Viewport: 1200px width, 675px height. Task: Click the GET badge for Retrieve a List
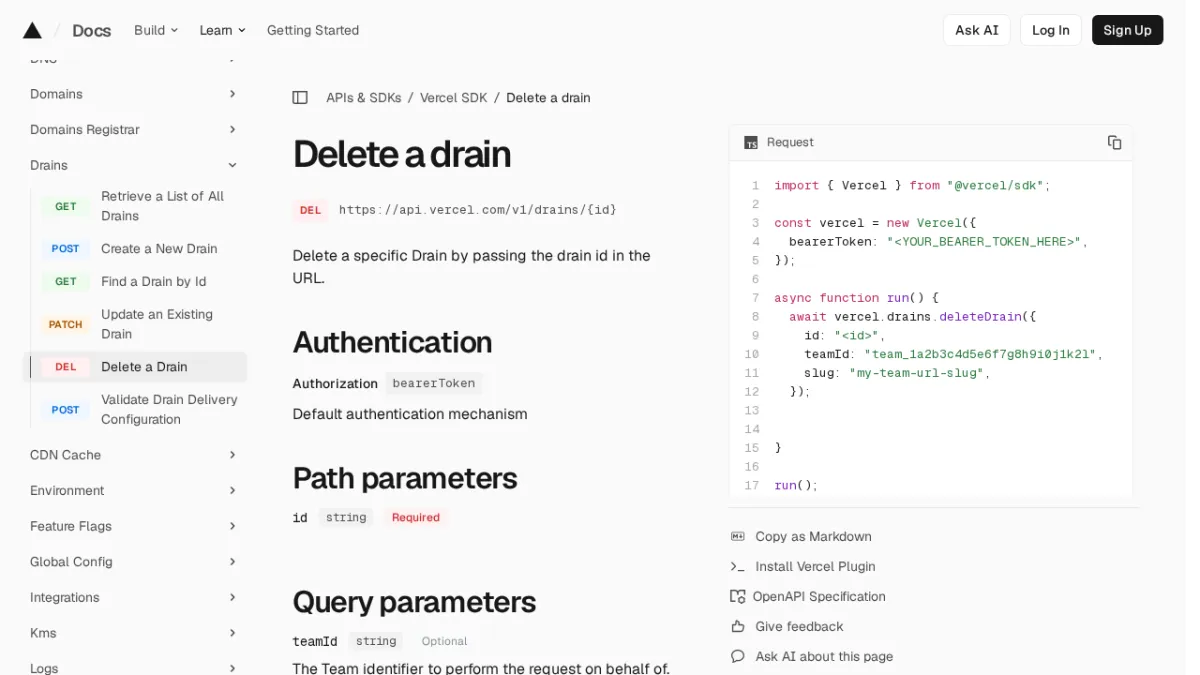coord(66,206)
